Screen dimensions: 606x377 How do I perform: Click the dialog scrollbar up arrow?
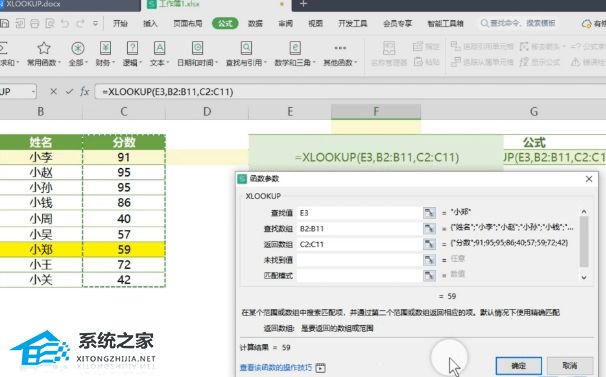click(584, 212)
